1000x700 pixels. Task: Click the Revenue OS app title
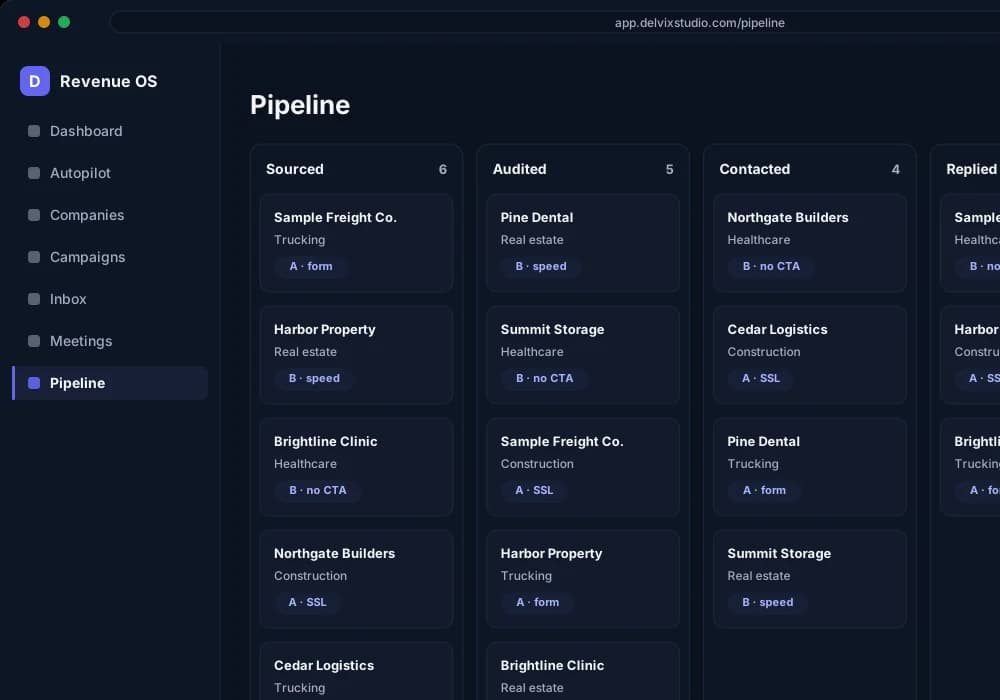point(108,82)
